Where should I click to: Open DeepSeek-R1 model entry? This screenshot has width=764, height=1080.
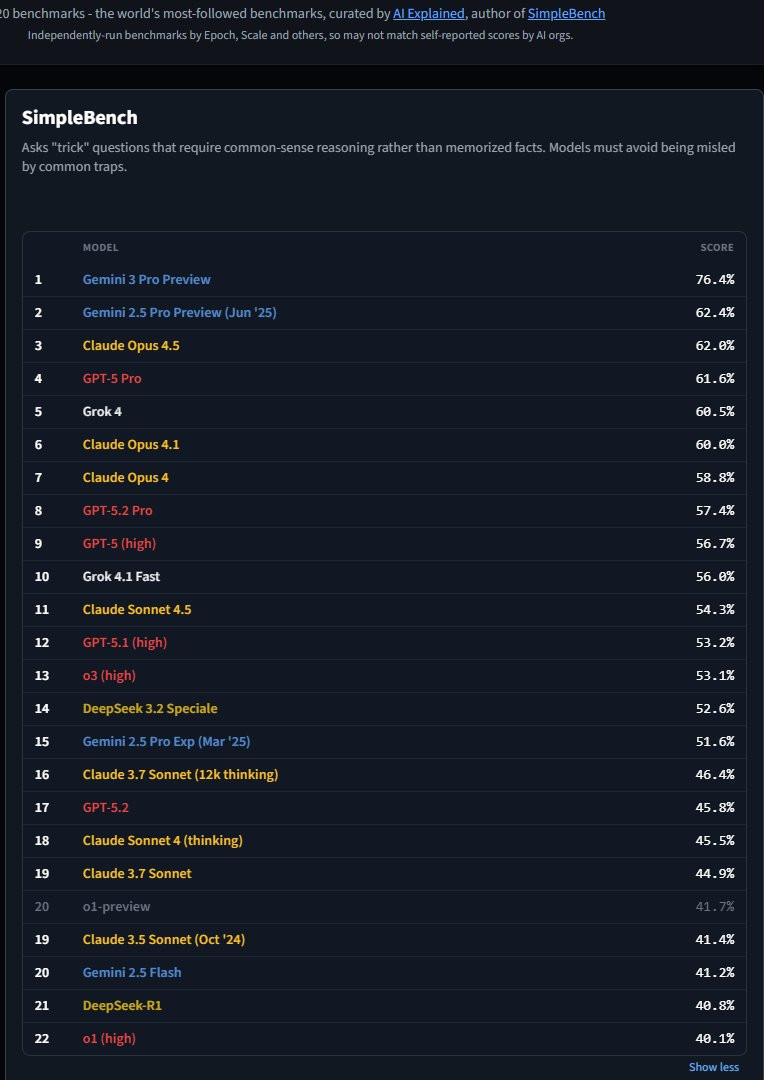pyautogui.click(x=122, y=1006)
